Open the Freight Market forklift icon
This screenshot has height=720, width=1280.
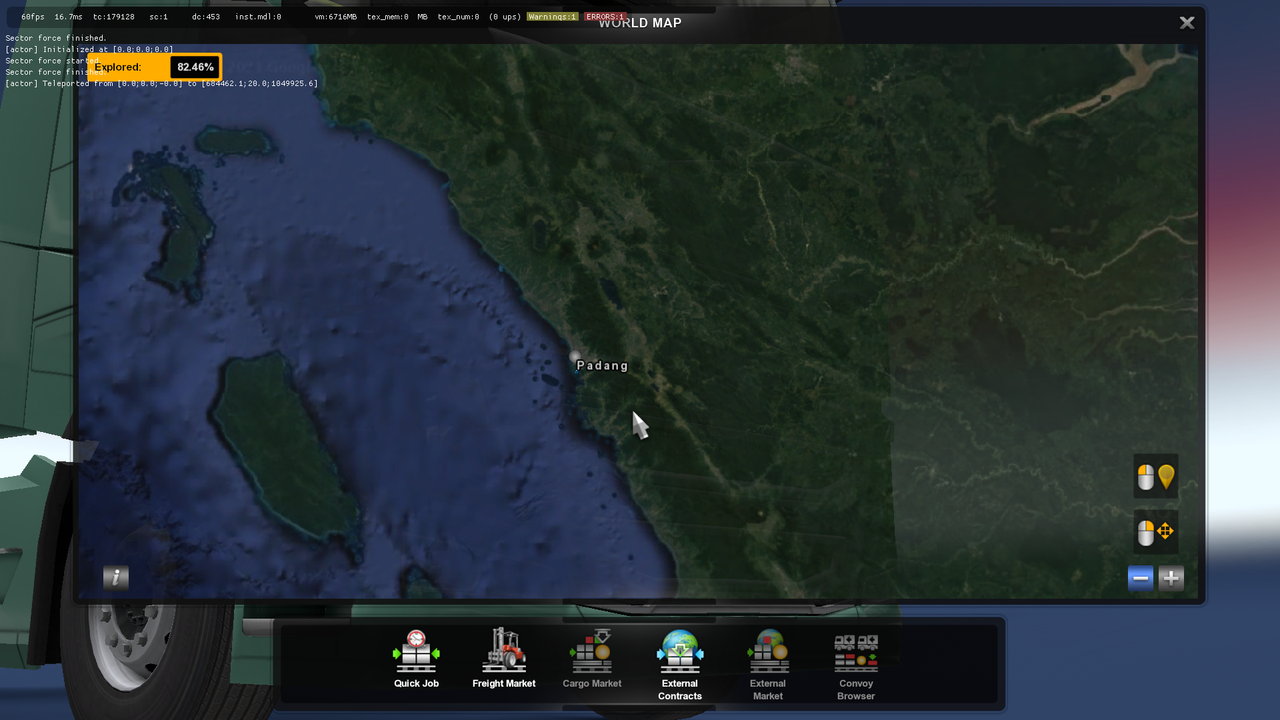pos(504,650)
